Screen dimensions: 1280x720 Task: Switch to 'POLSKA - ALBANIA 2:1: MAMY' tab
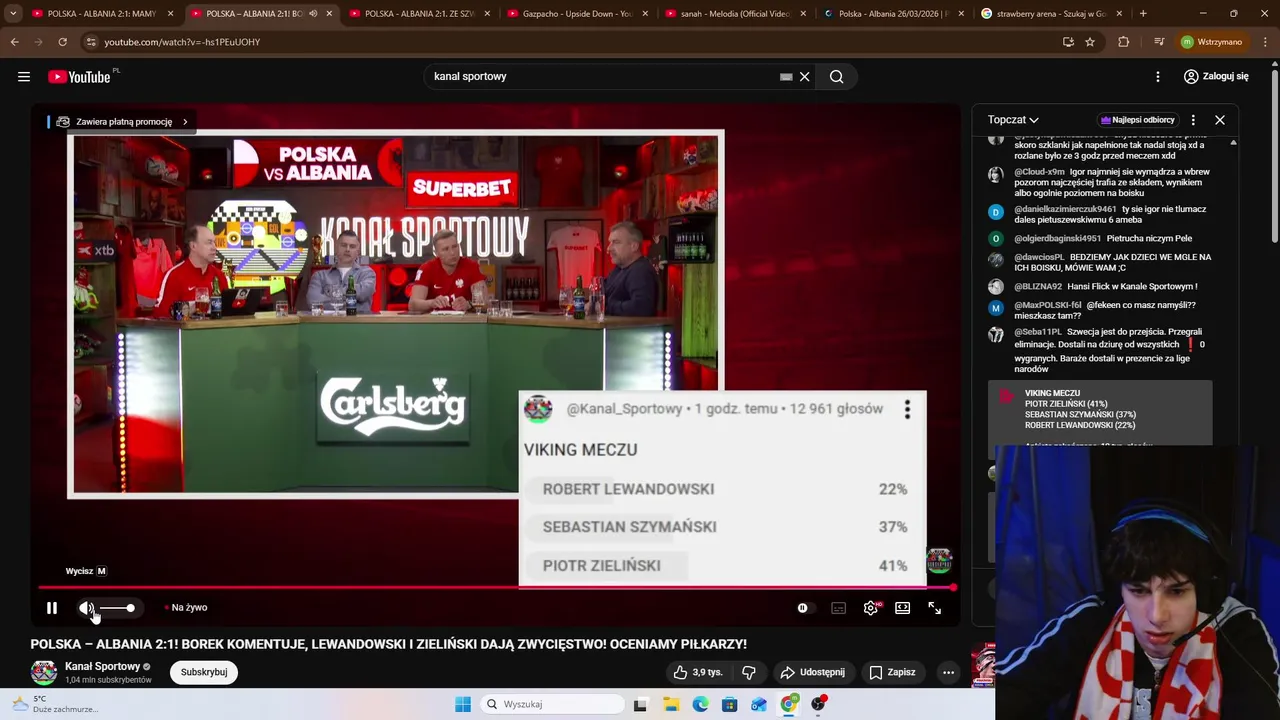click(x=103, y=14)
